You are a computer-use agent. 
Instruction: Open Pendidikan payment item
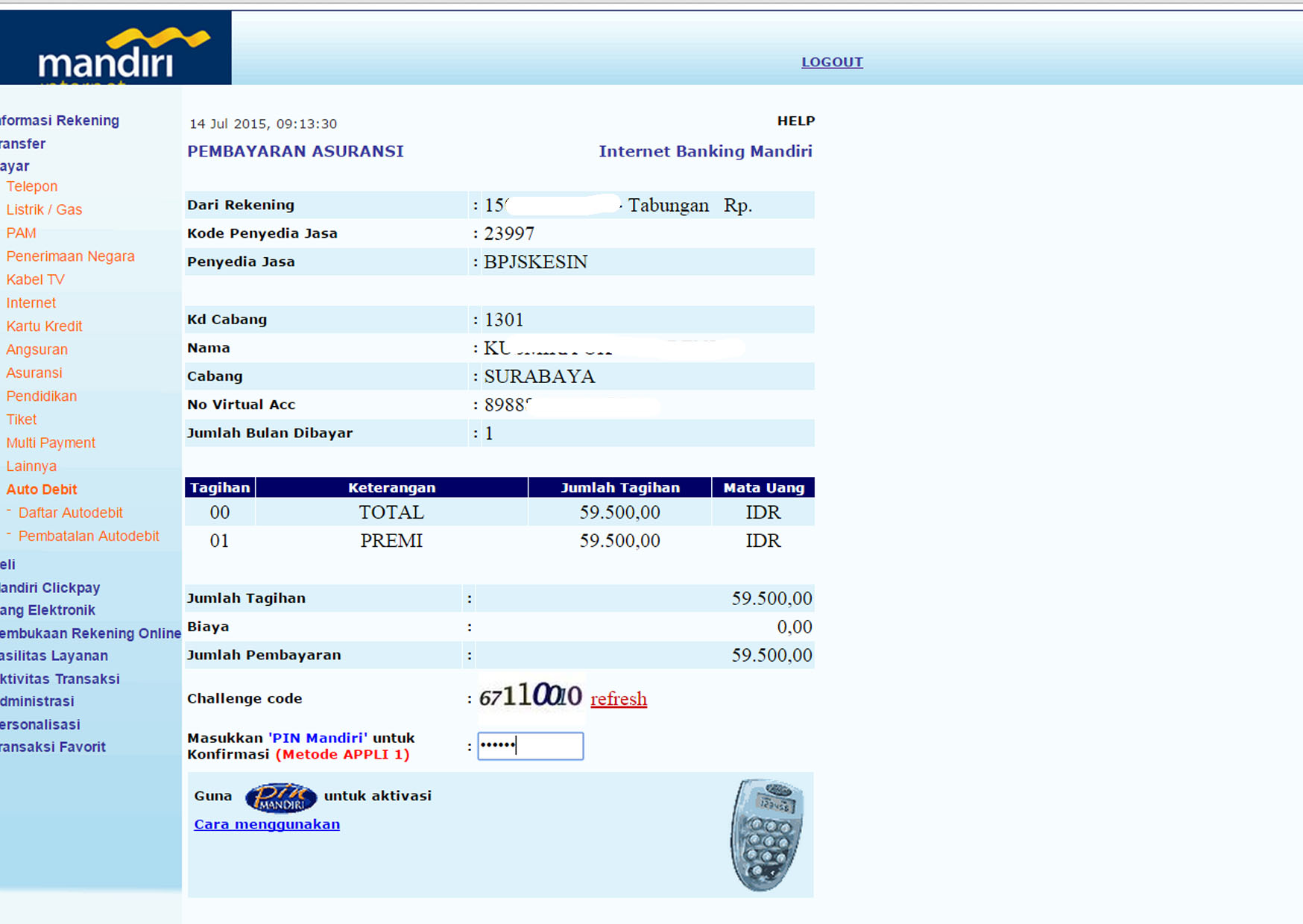coord(42,396)
